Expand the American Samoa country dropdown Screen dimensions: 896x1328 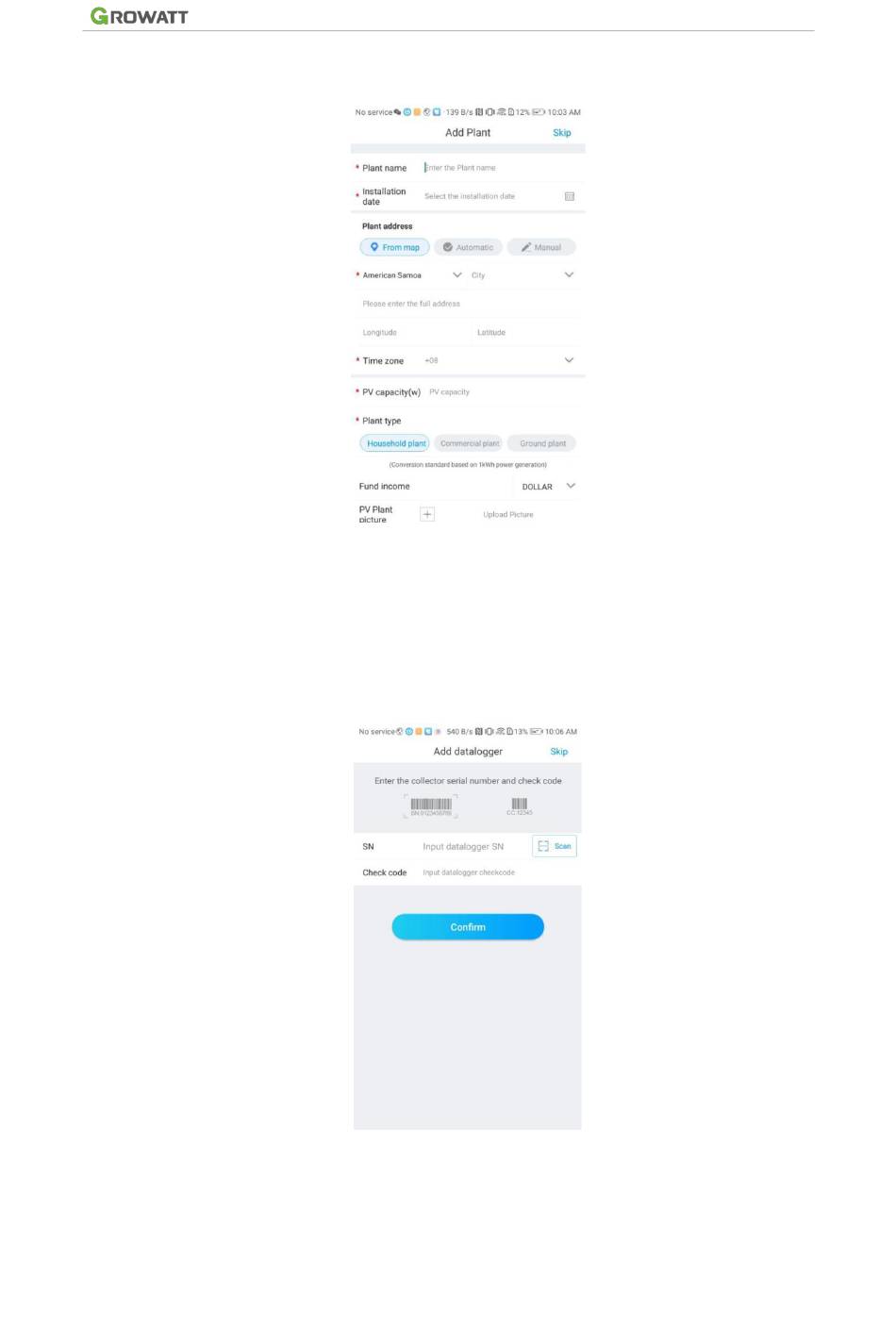[412, 275]
